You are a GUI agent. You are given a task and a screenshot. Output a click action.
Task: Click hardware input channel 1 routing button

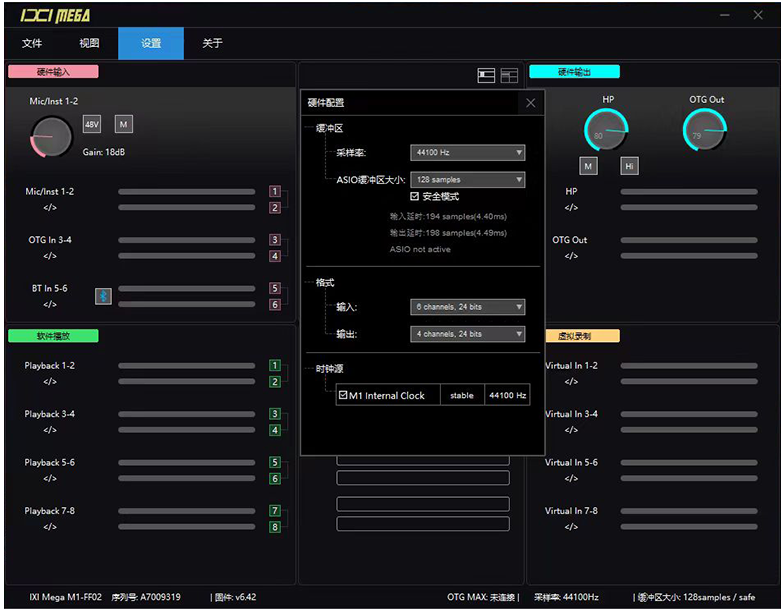(275, 191)
